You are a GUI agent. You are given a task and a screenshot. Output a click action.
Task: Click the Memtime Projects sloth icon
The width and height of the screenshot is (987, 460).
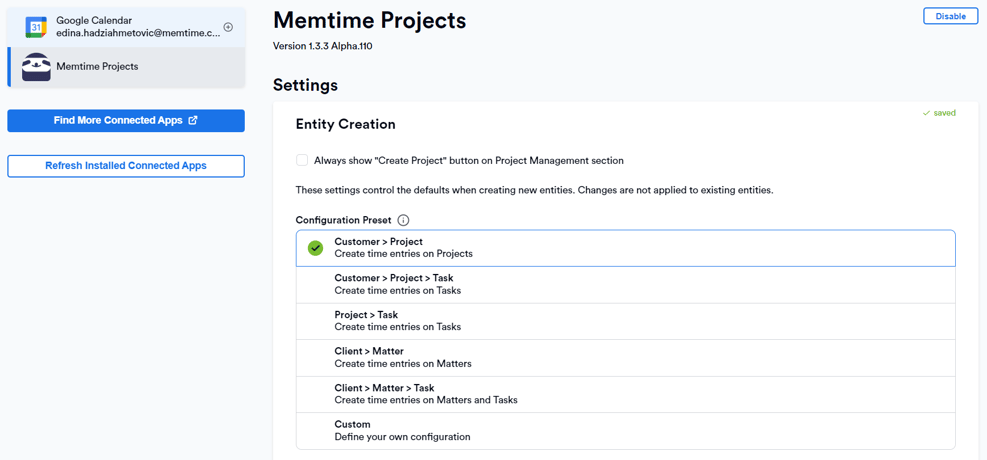coord(36,67)
